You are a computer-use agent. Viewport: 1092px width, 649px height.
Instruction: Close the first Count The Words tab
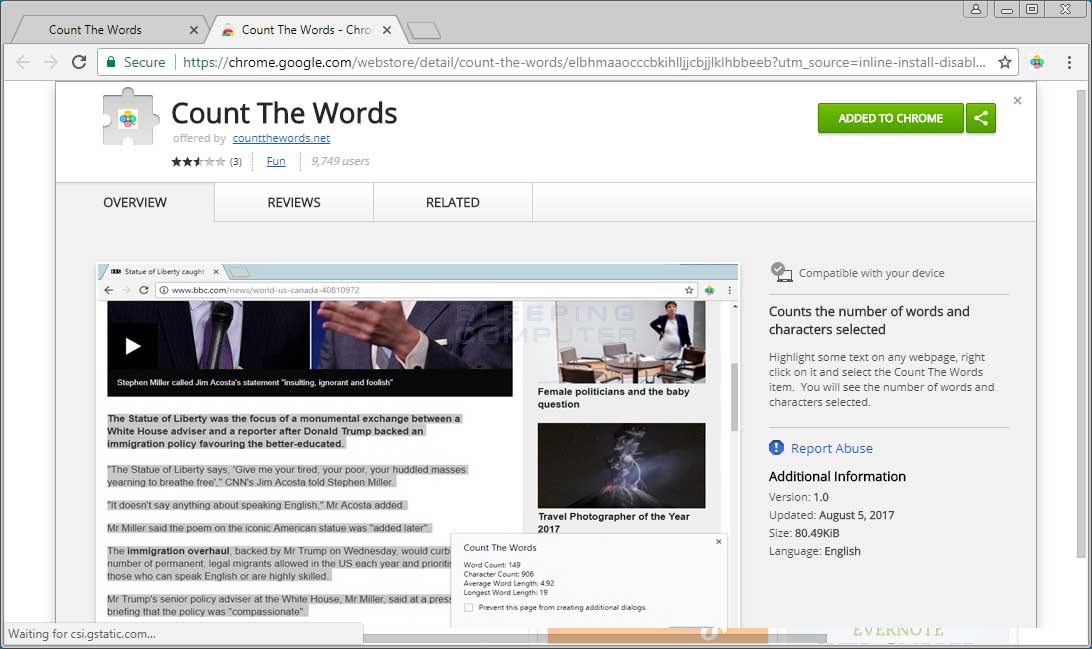coord(194,30)
